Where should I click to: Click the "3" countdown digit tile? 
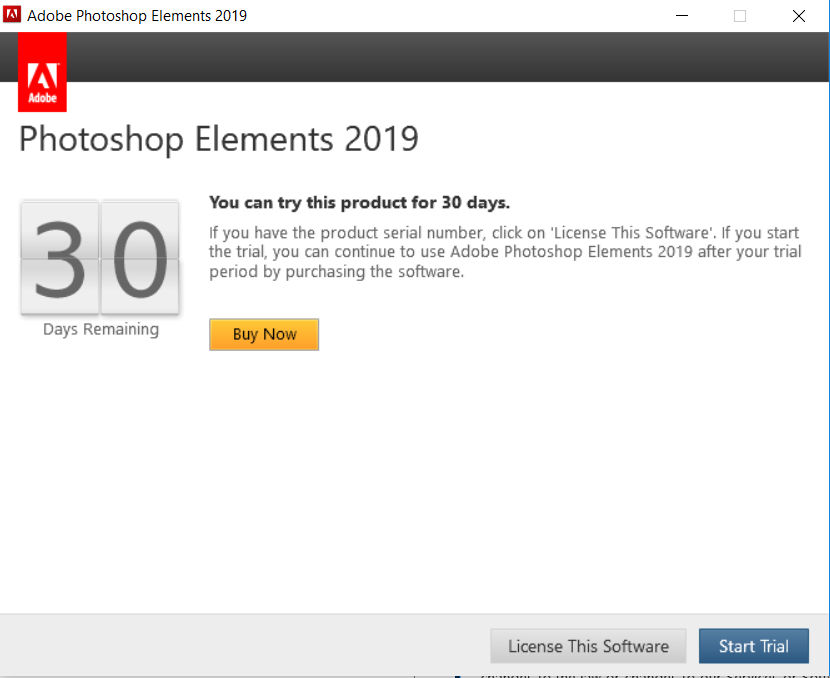pyautogui.click(x=60, y=259)
